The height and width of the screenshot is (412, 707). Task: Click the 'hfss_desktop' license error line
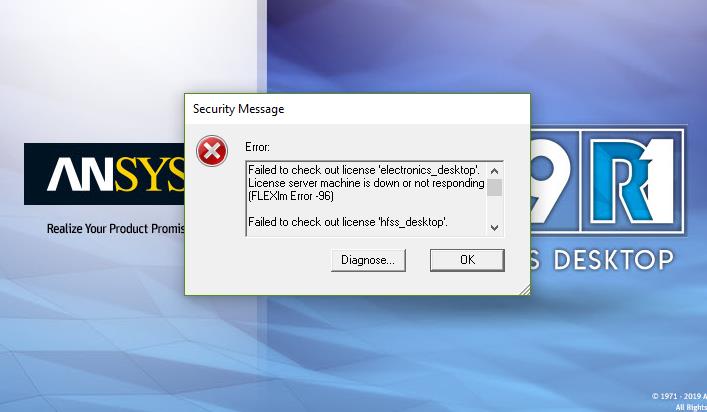pos(348,222)
